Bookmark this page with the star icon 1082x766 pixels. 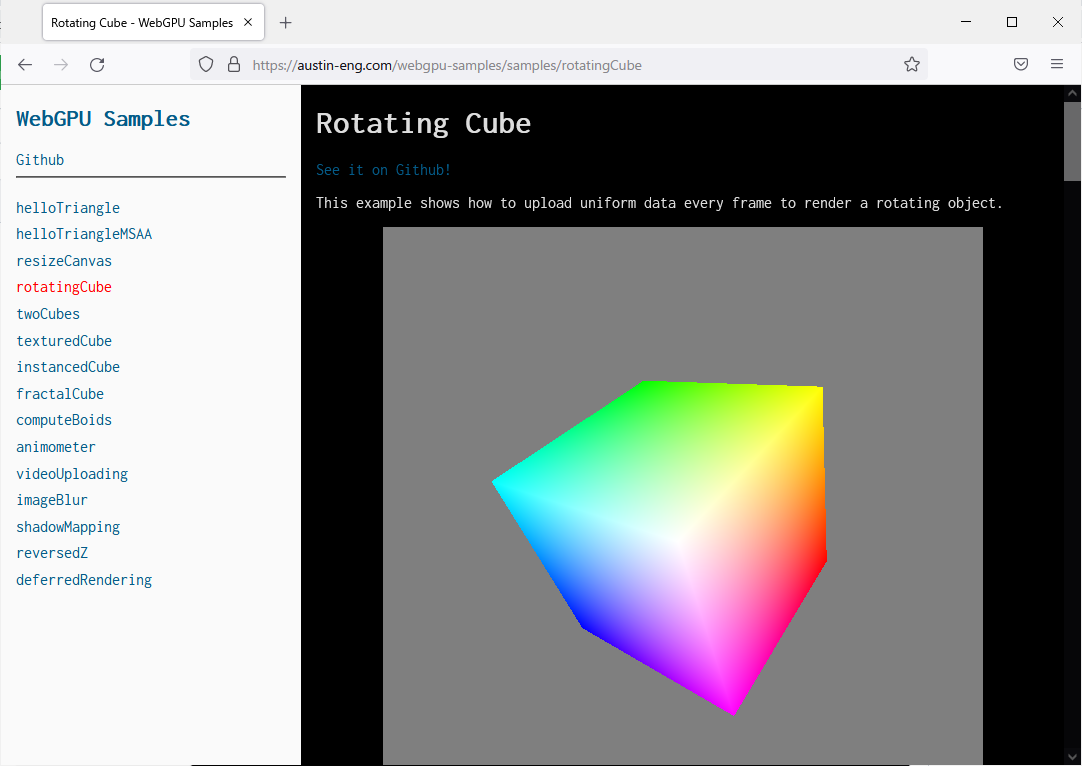click(911, 63)
